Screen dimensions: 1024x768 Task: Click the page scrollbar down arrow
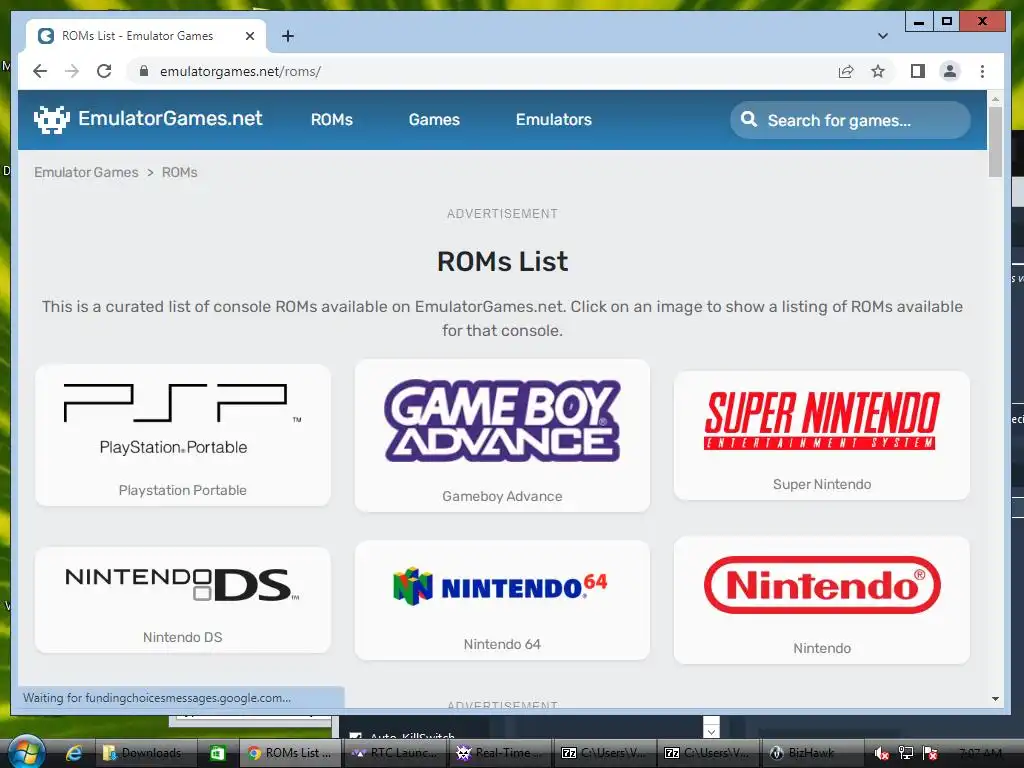tap(995, 699)
